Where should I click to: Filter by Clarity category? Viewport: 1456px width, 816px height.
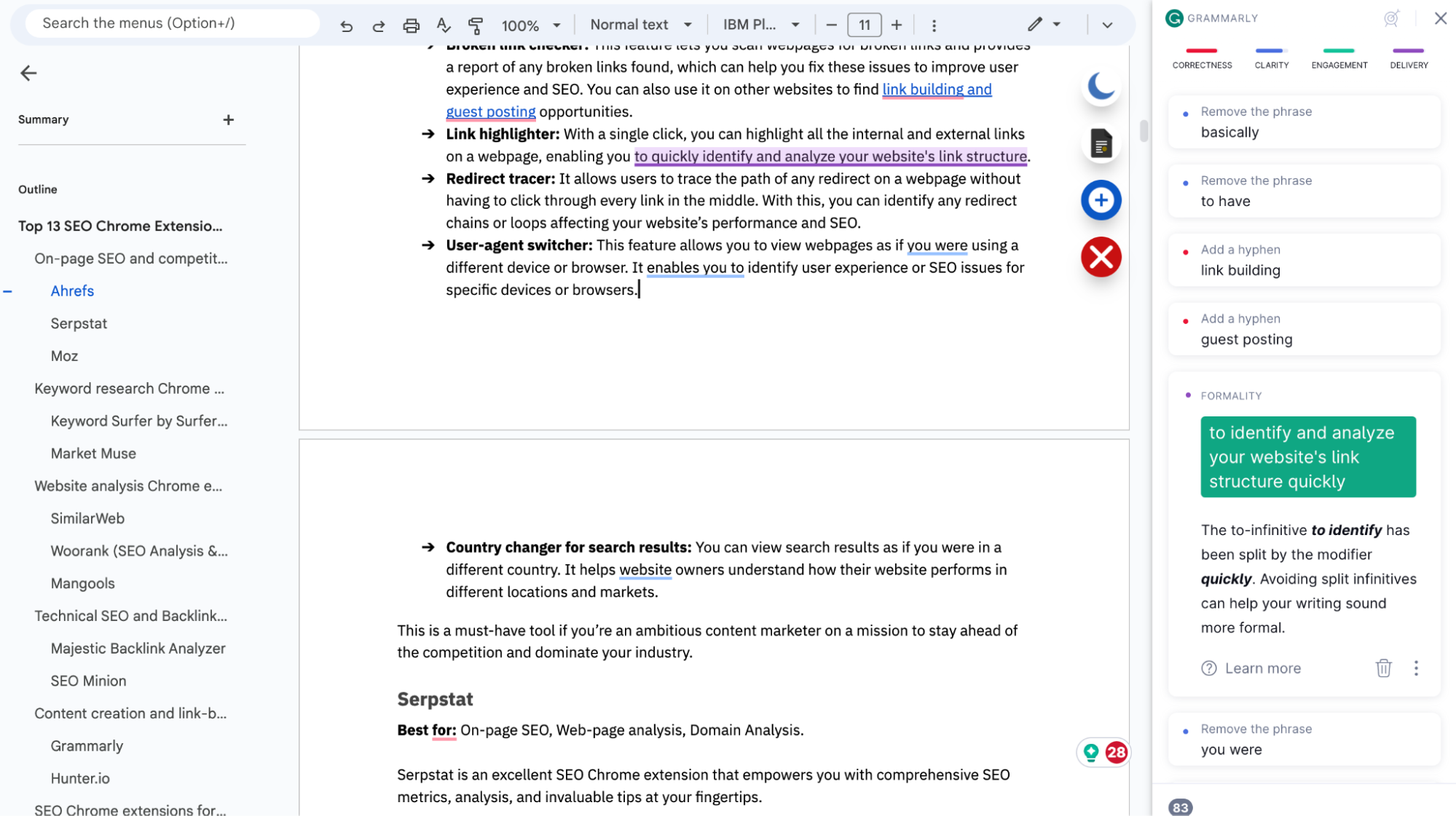tap(1272, 58)
